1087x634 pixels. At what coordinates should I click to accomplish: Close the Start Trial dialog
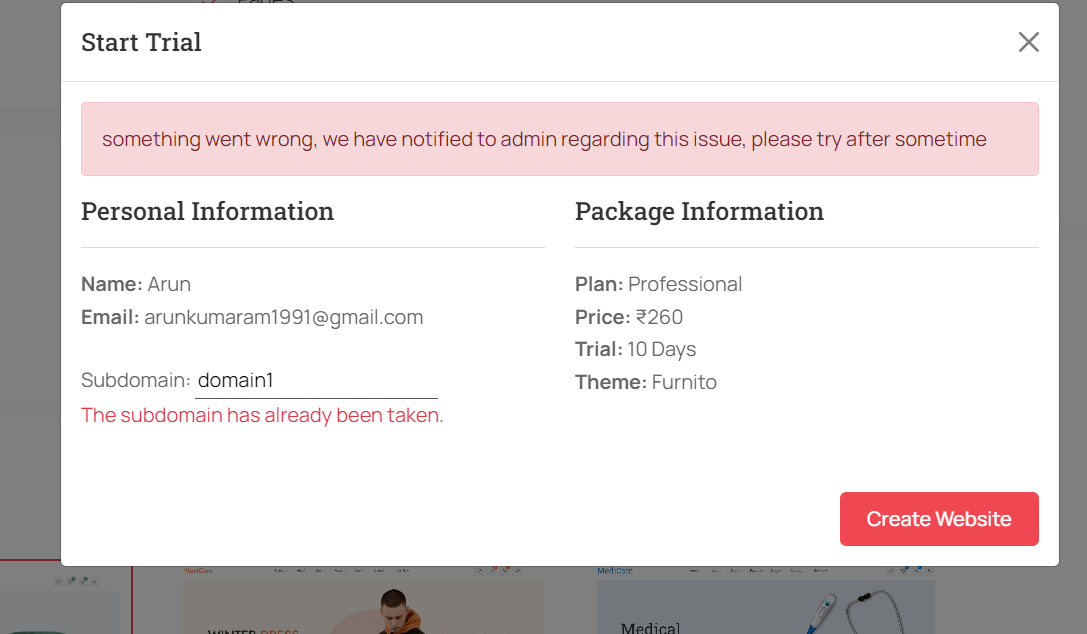point(1029,42)
